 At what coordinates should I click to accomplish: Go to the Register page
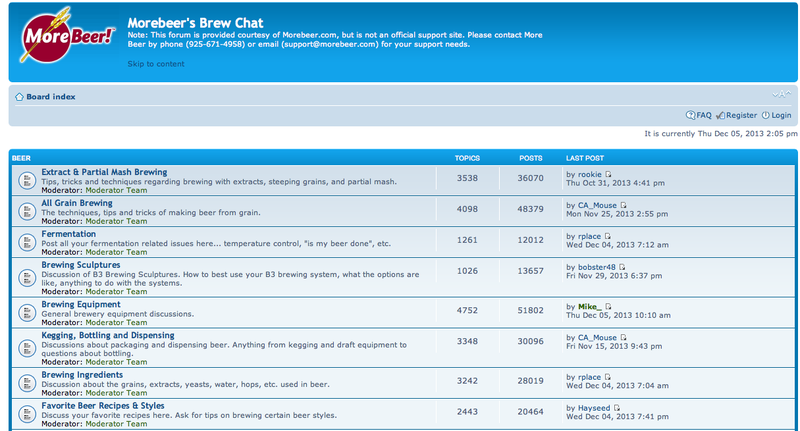tap(741, 115)
